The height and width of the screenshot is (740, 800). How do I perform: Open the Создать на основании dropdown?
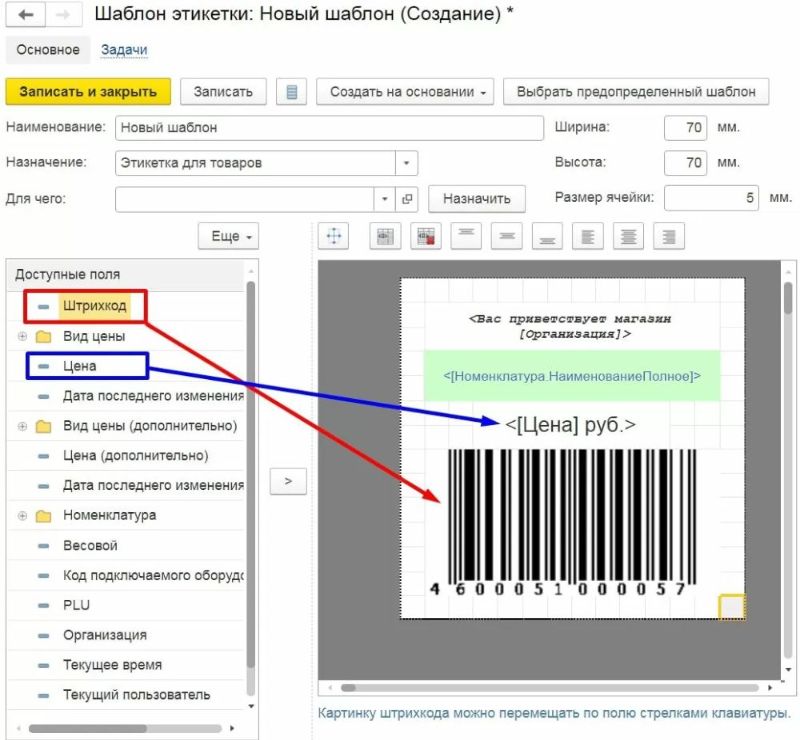405,92
